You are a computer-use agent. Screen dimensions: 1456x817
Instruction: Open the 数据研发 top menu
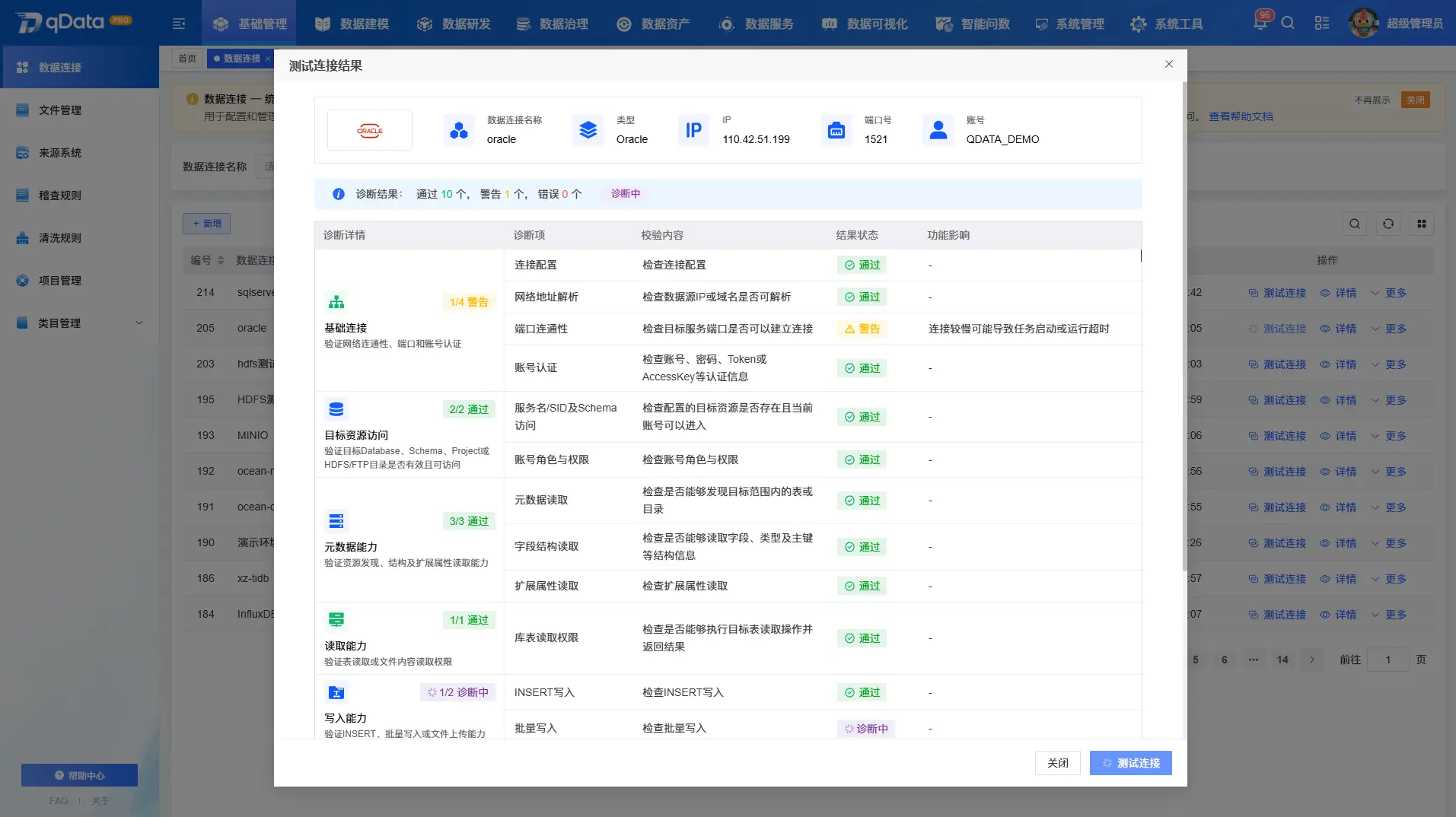pyautogui.click(x=454, y=24)
